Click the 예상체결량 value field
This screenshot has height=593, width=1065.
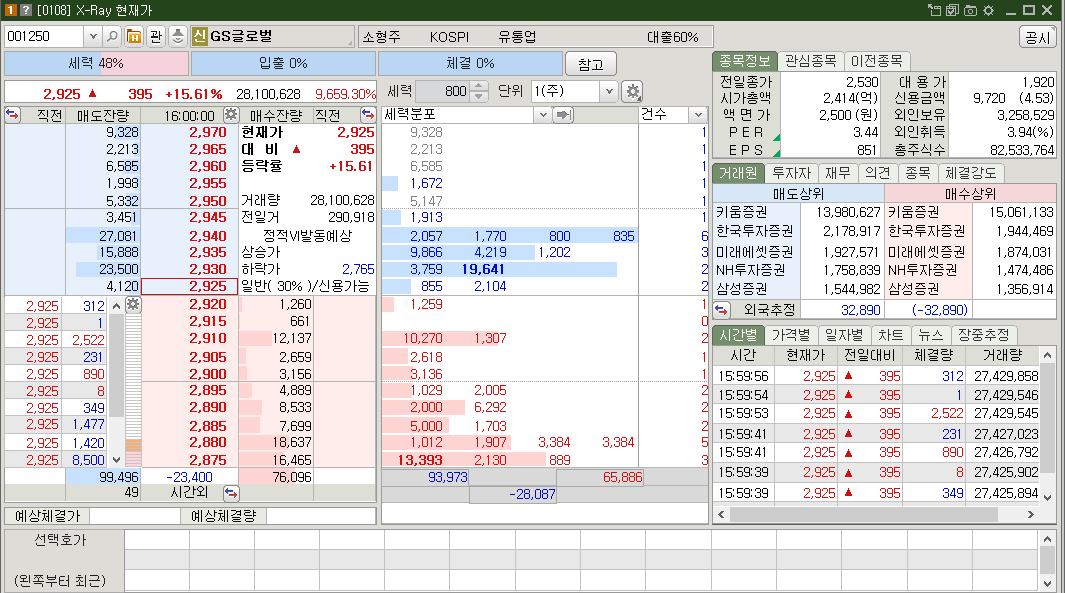pyautogui.click(x=321, y=516)
